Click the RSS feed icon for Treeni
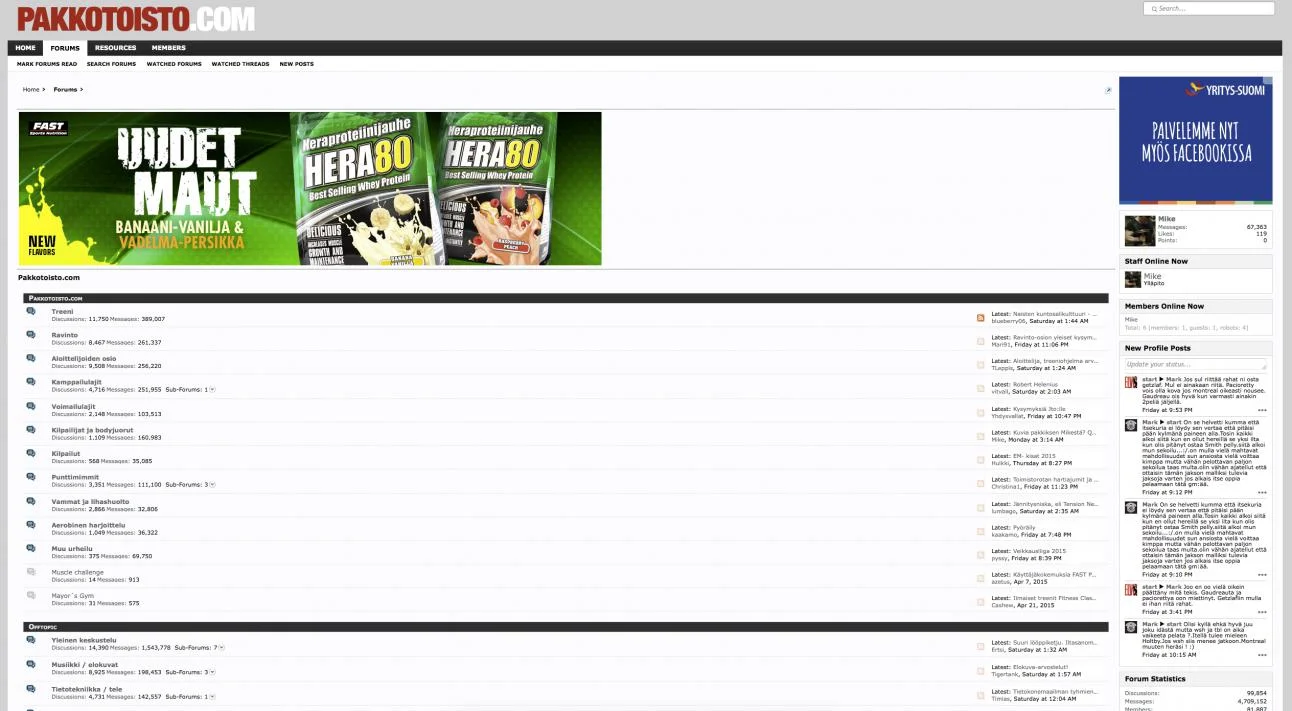Screen dimensions: 1292x711 pyautogui.click(x=981, y=318)
